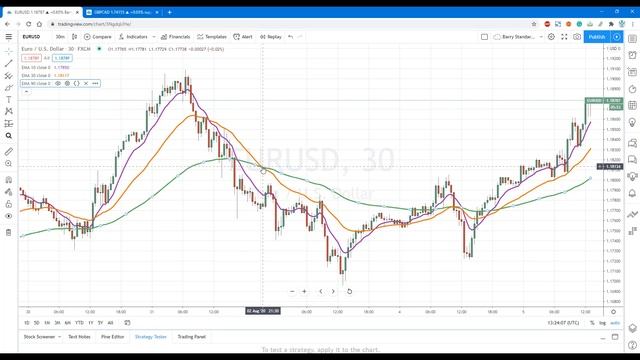Pan chart left with arrow control
640x360 pixels.
click(x=320, y=291)
